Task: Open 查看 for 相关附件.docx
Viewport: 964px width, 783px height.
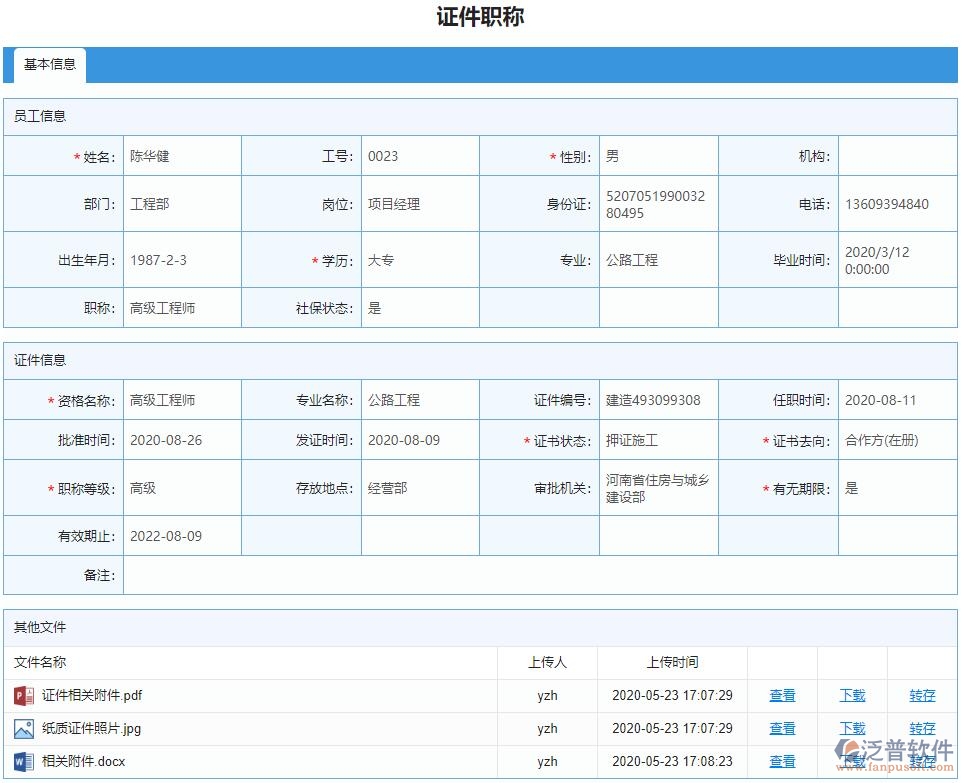Action: [782, 761]
